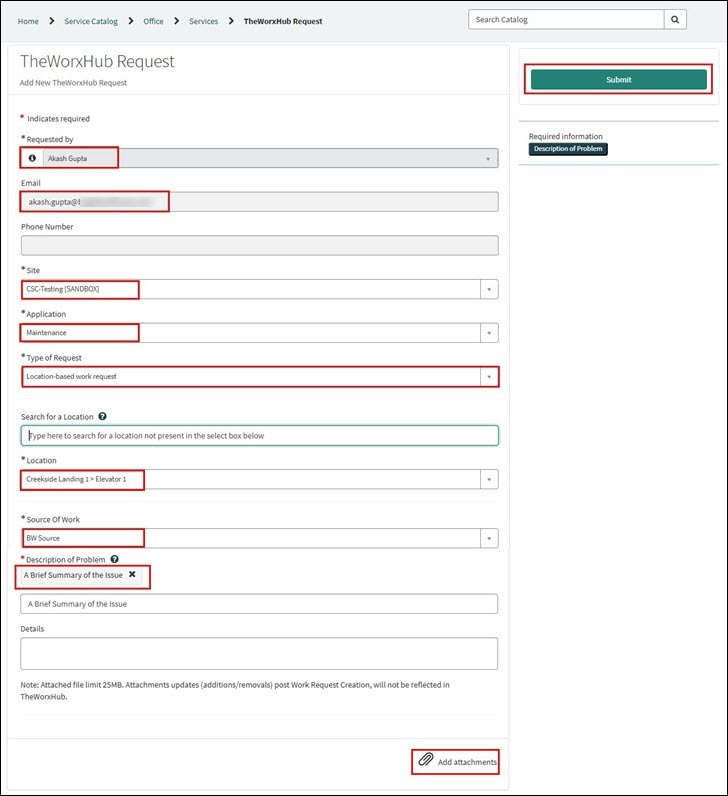
Task: Click the info icon beside Akash Gupta
Action: [32, 158]
